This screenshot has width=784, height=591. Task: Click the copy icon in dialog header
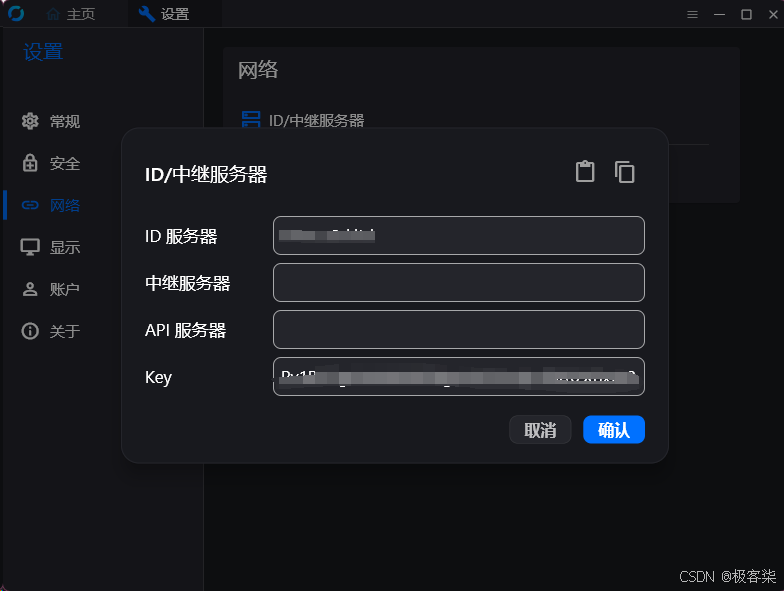point(624,172)
